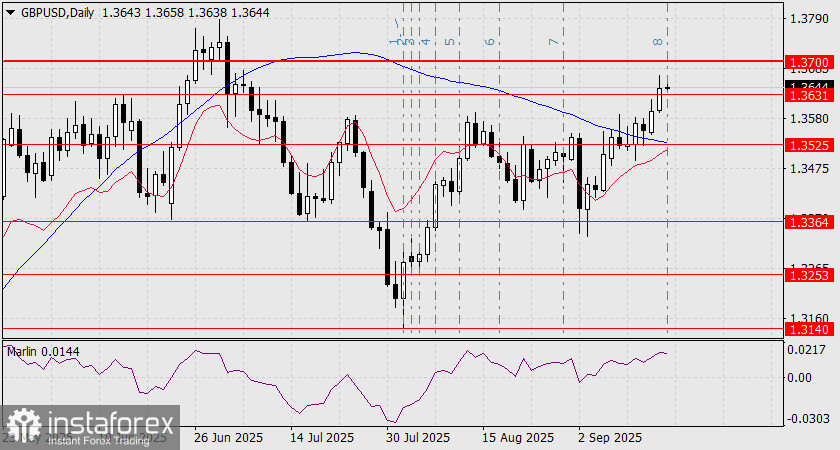Select time zone marker number 5
This screenshot has height=450, width=840.
pos(451,42)
